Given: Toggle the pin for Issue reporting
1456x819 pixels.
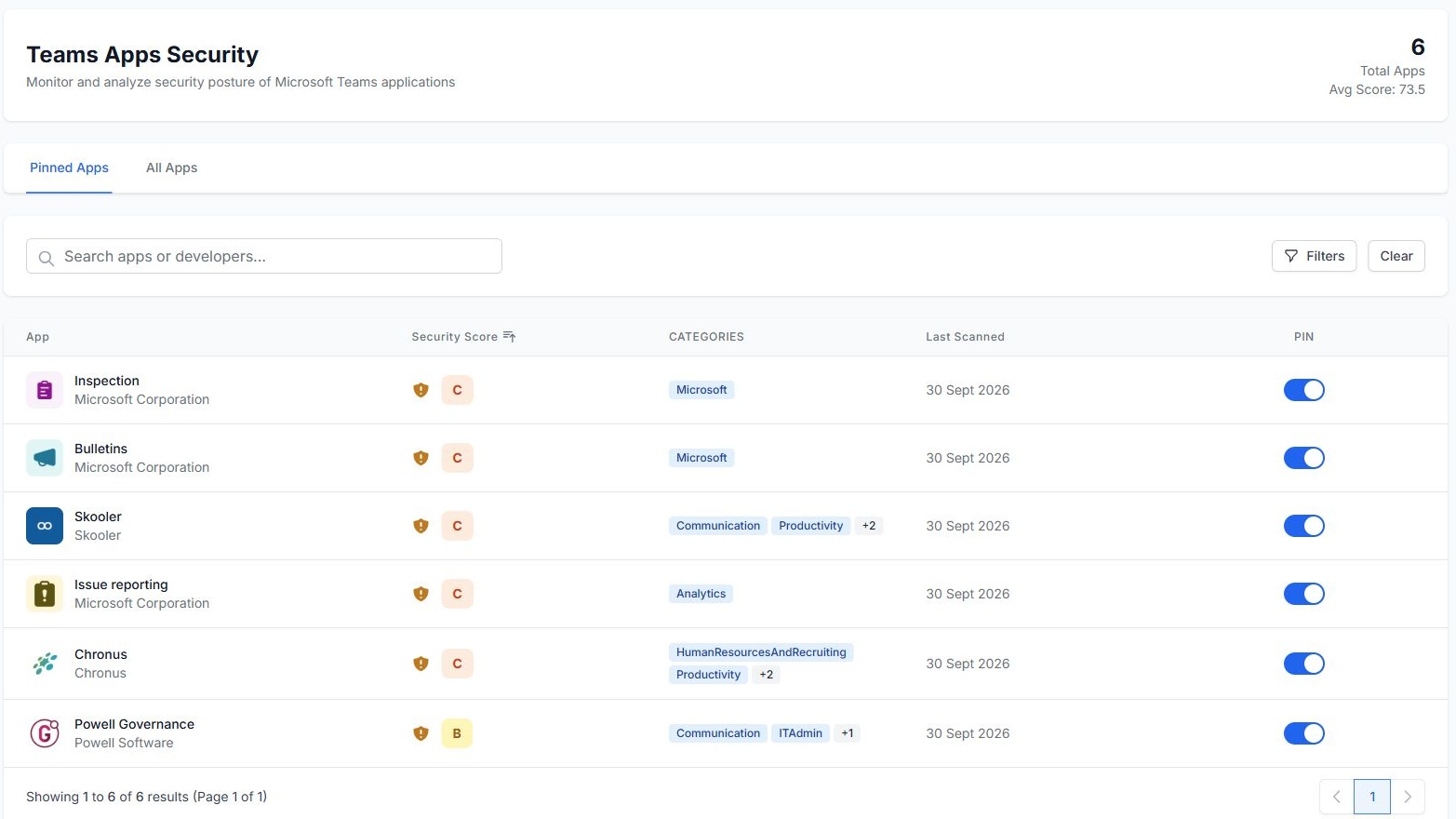Looking at the screenshot, I should point(1303,594).
